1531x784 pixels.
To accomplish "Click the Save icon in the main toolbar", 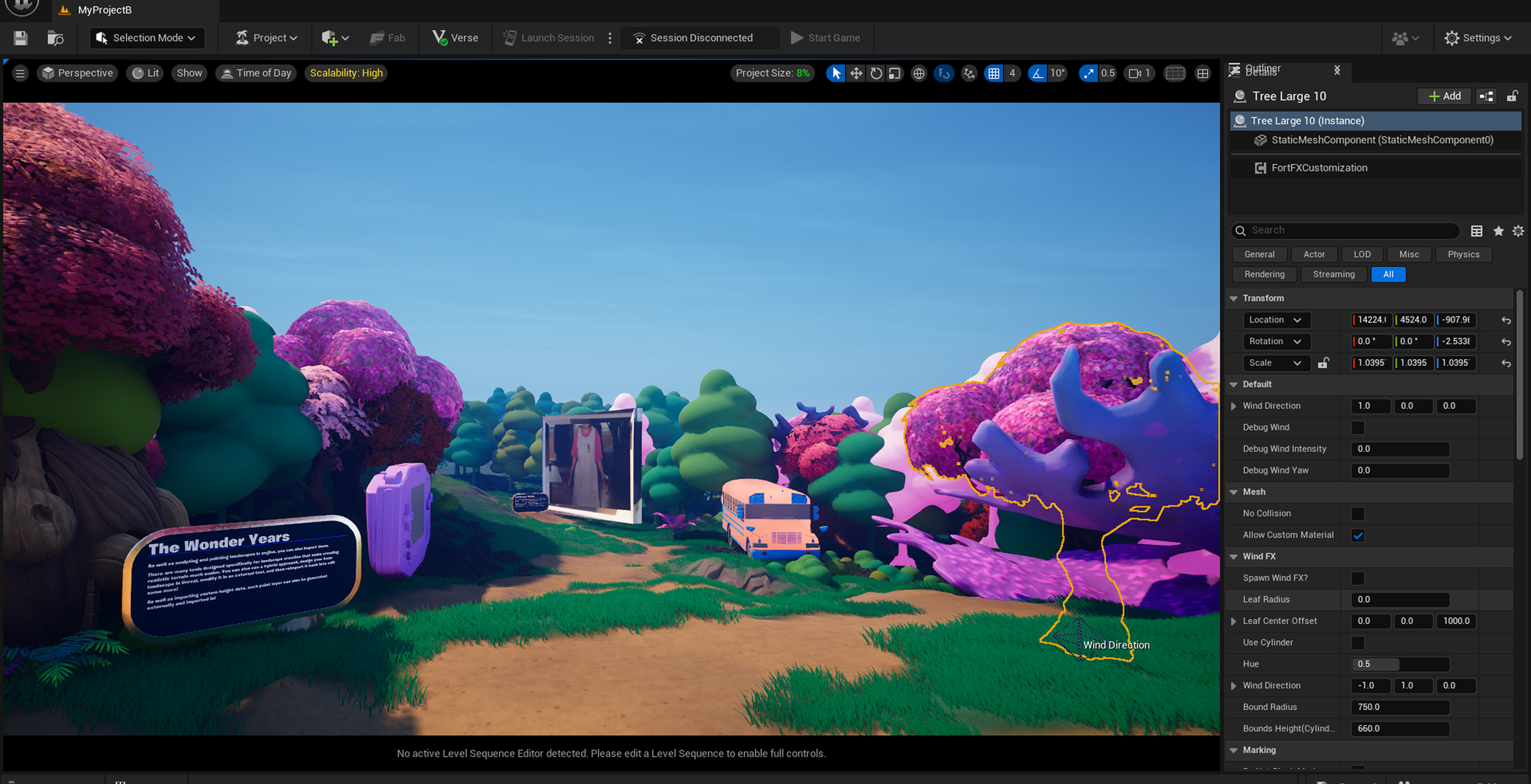I will [x=21, y=38].
